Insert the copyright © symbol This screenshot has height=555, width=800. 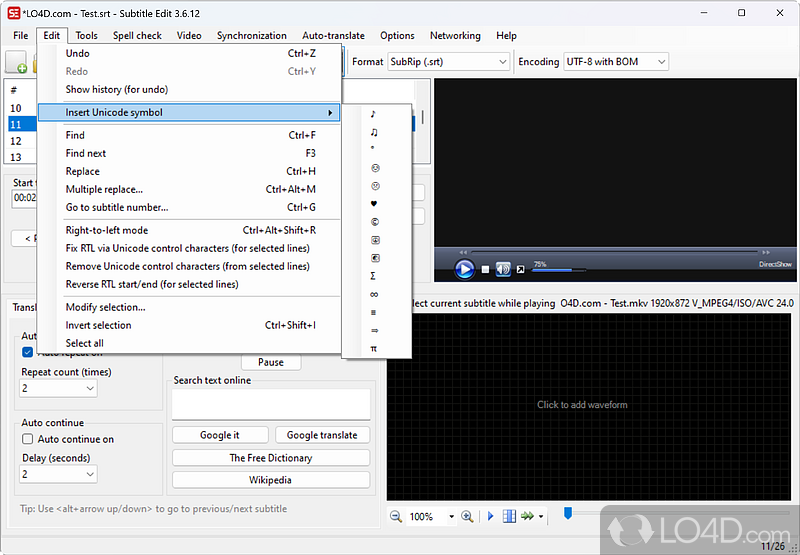374,222
